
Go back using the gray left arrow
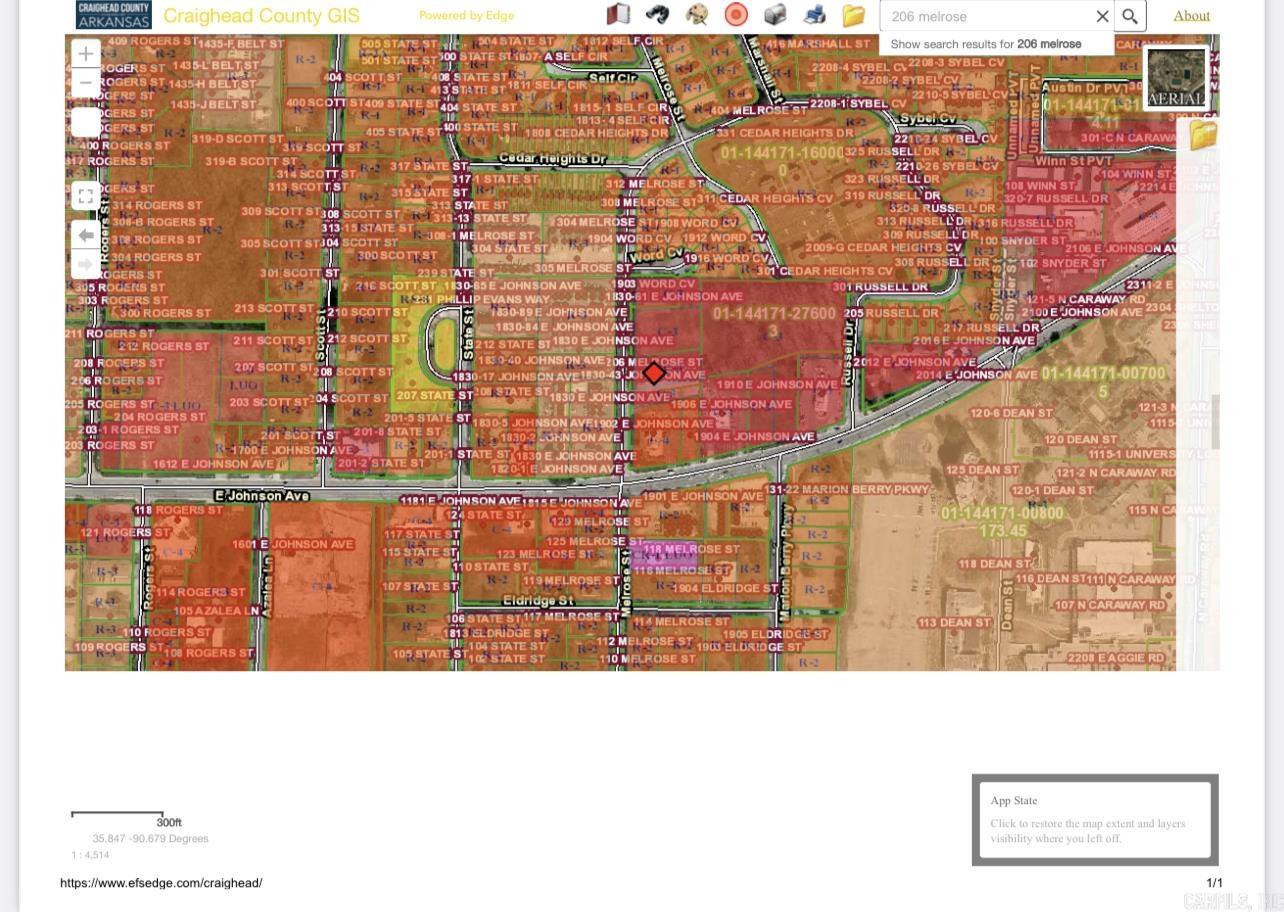(x=85, y=234)
